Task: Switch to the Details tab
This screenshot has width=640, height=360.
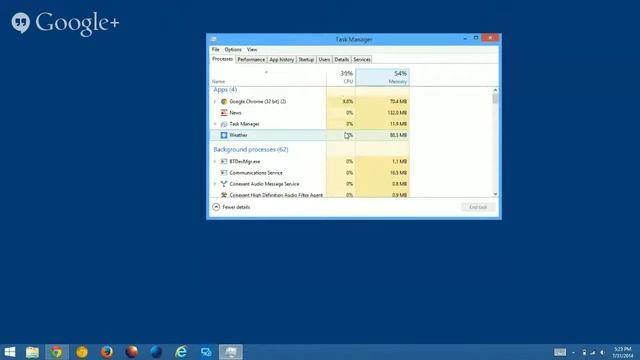Action: click(x=342, y=60)
